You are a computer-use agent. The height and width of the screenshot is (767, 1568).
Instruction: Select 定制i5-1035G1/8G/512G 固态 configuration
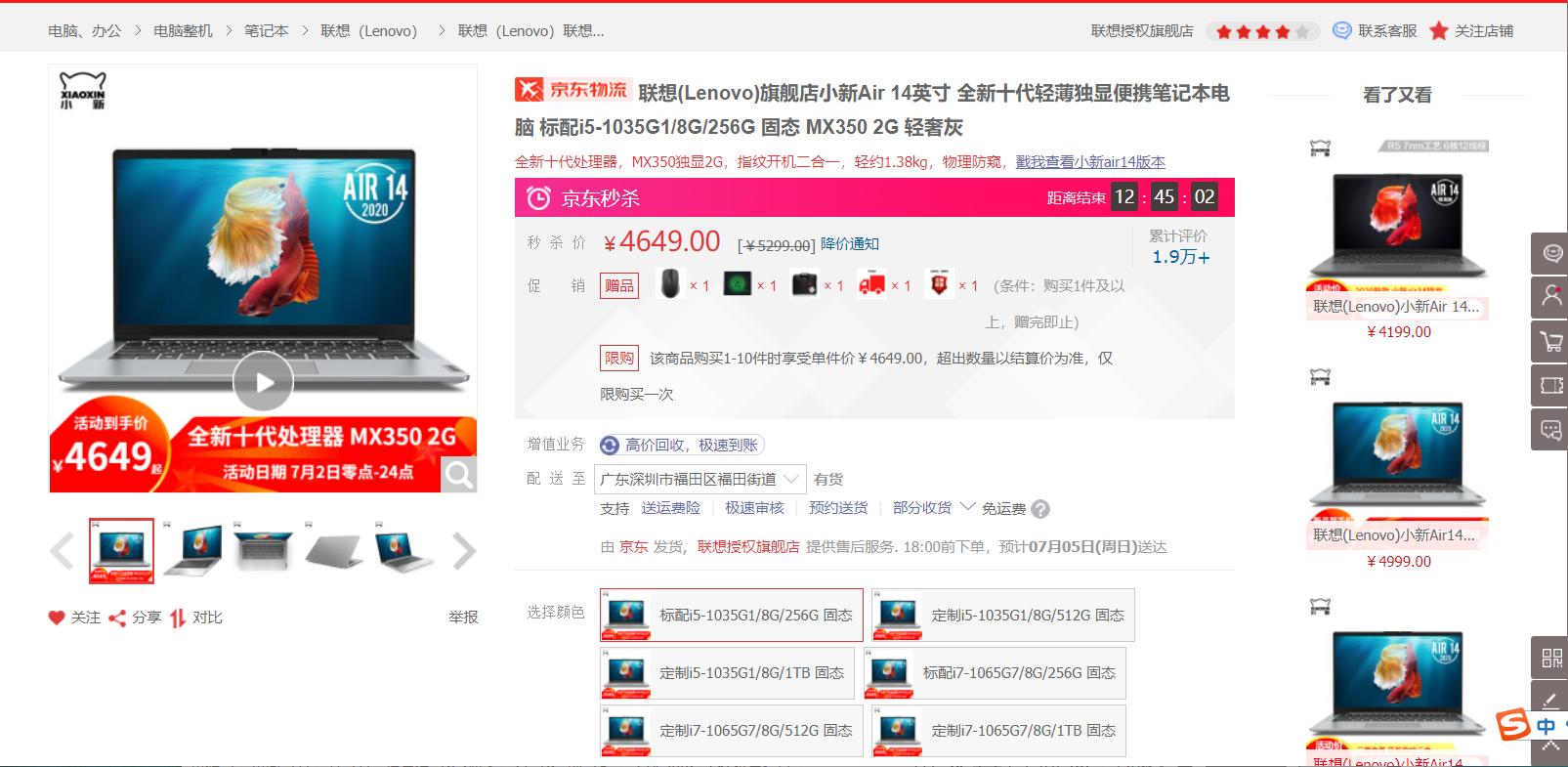coord(1003,616)
